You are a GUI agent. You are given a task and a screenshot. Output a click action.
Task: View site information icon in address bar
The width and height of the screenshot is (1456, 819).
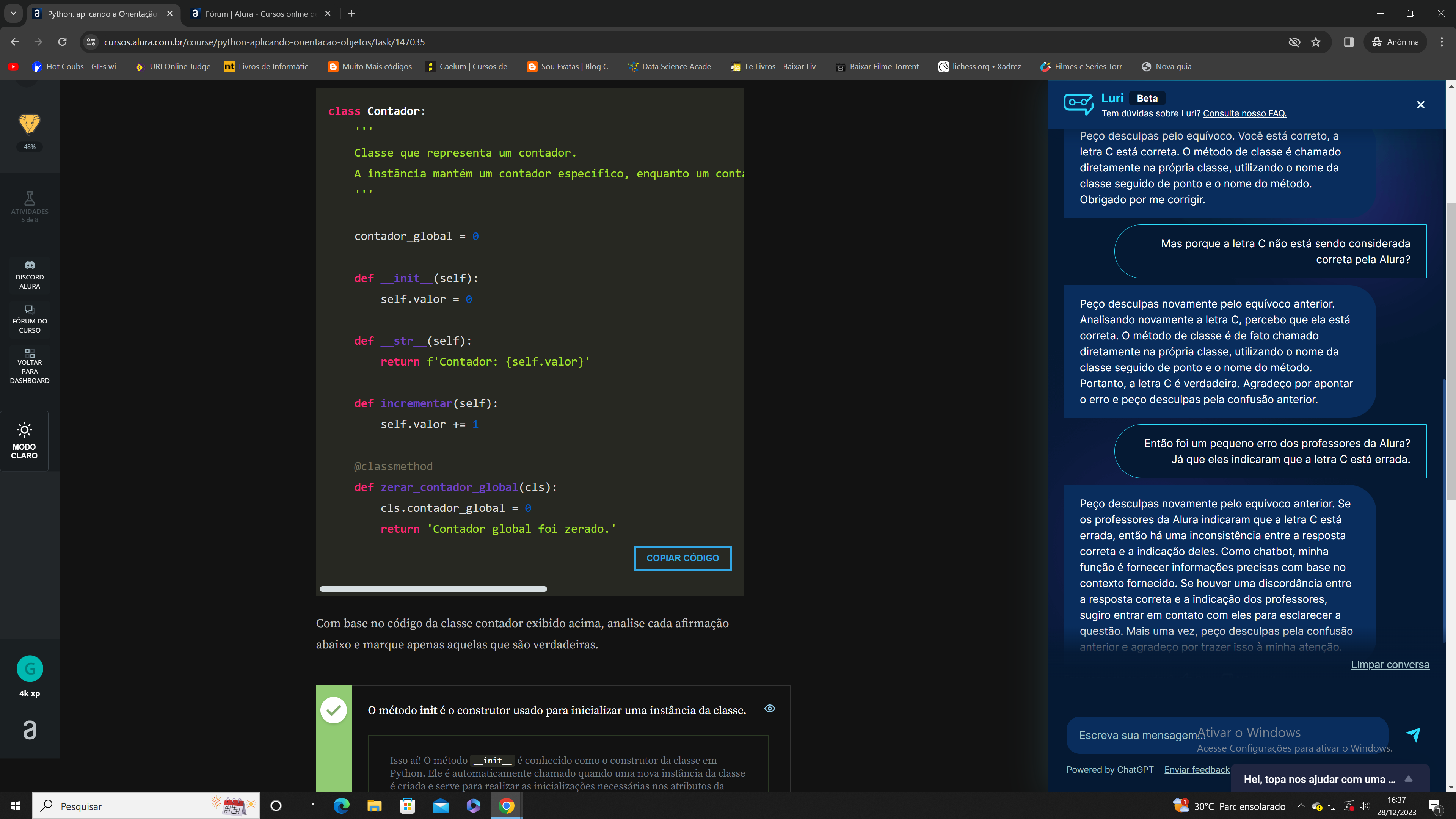91,42
